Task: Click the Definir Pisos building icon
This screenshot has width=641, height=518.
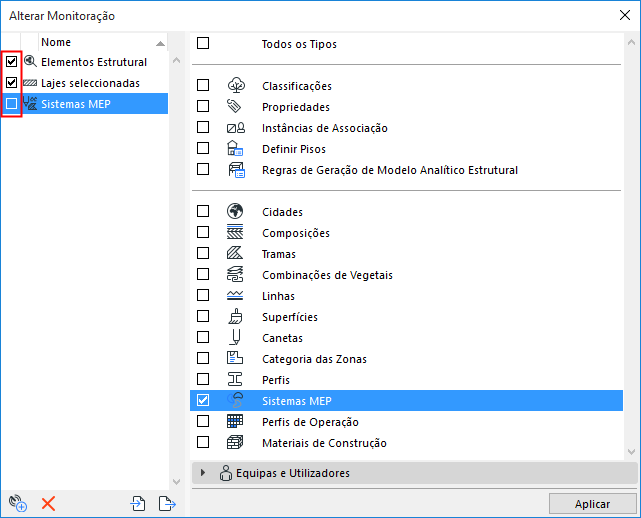Action: pyautogui.click(x=235, y=148)
